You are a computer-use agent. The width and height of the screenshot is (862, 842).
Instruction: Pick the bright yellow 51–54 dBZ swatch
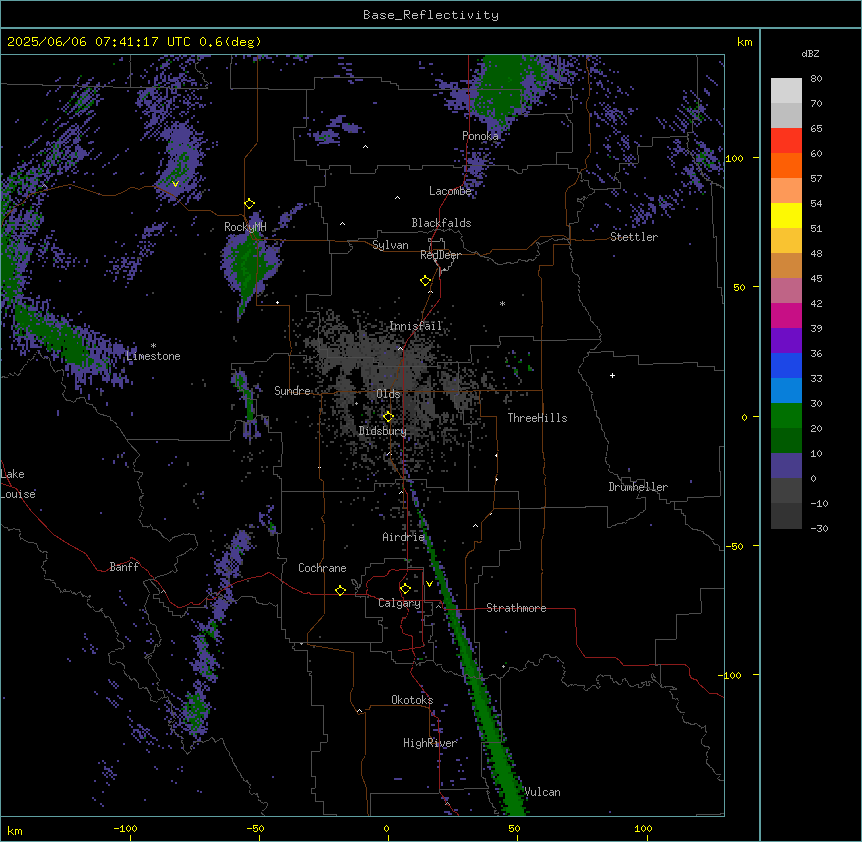[x=786, y=215]
